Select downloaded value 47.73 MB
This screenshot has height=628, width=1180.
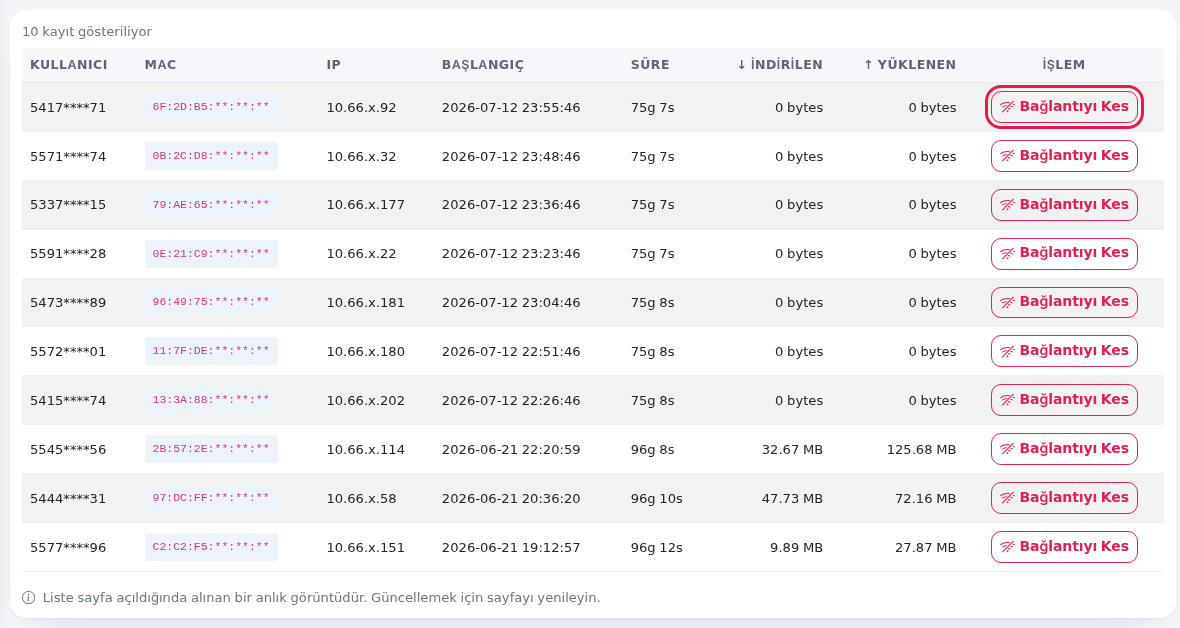[x=792, y=498]
